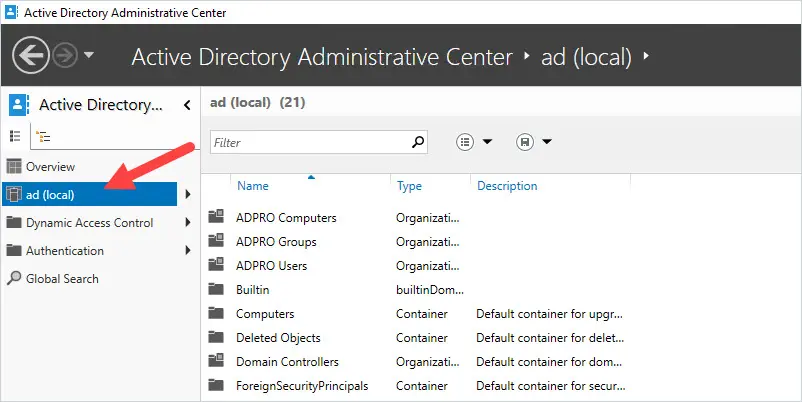Select the ADPRO Users row
The width and height of the screenshot is (802, 402).
(x=417, y=266)
